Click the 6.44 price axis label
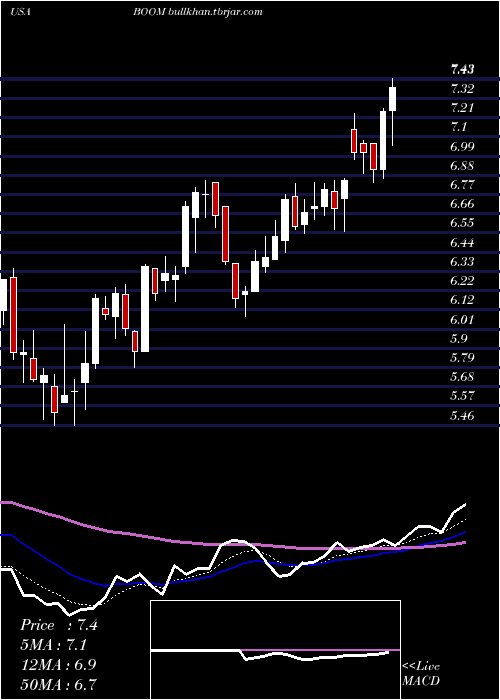This screenshot has width=500, height=700. 462,242
